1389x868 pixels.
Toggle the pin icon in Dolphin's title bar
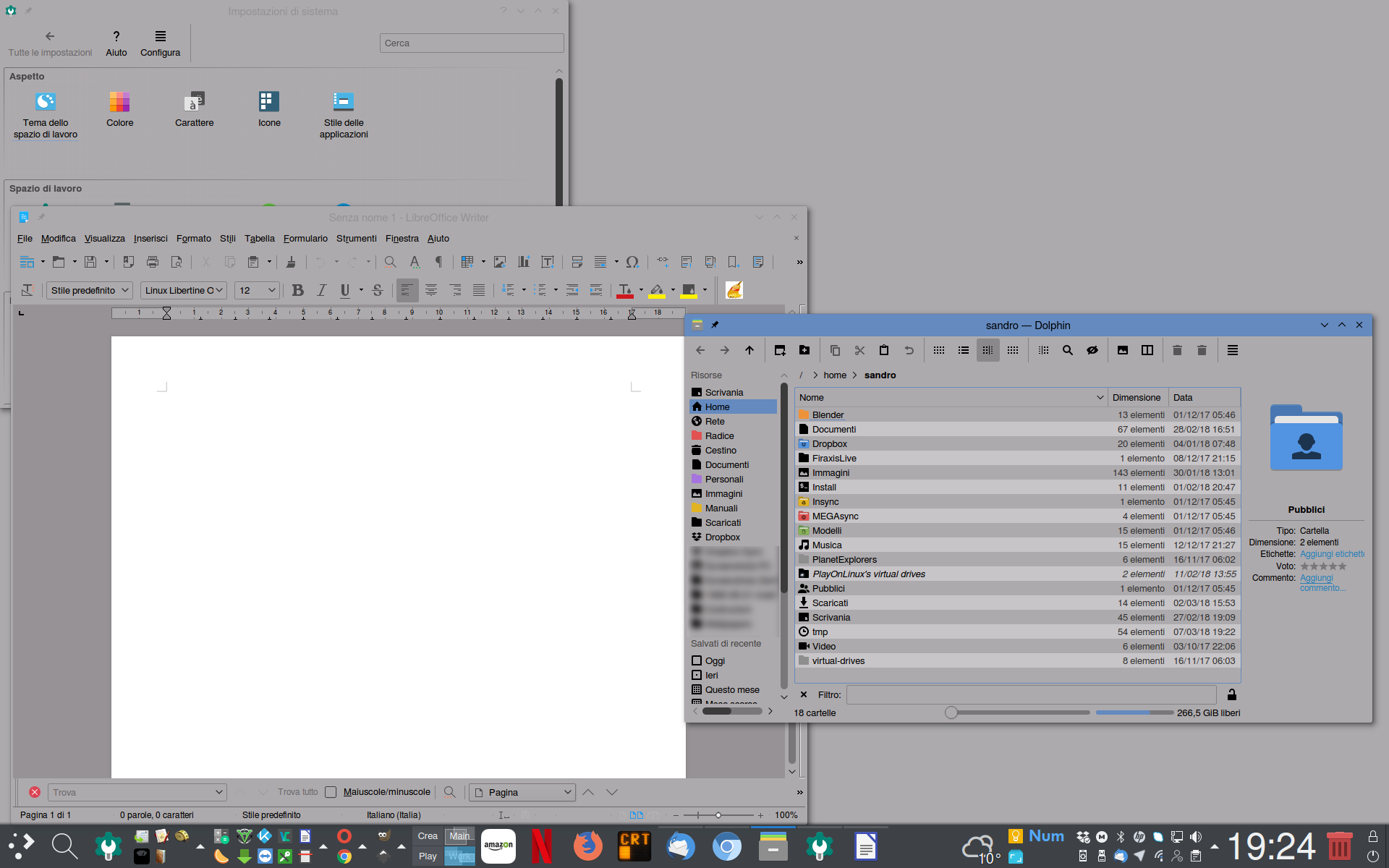pyautogui.click(x=715, y=325)
